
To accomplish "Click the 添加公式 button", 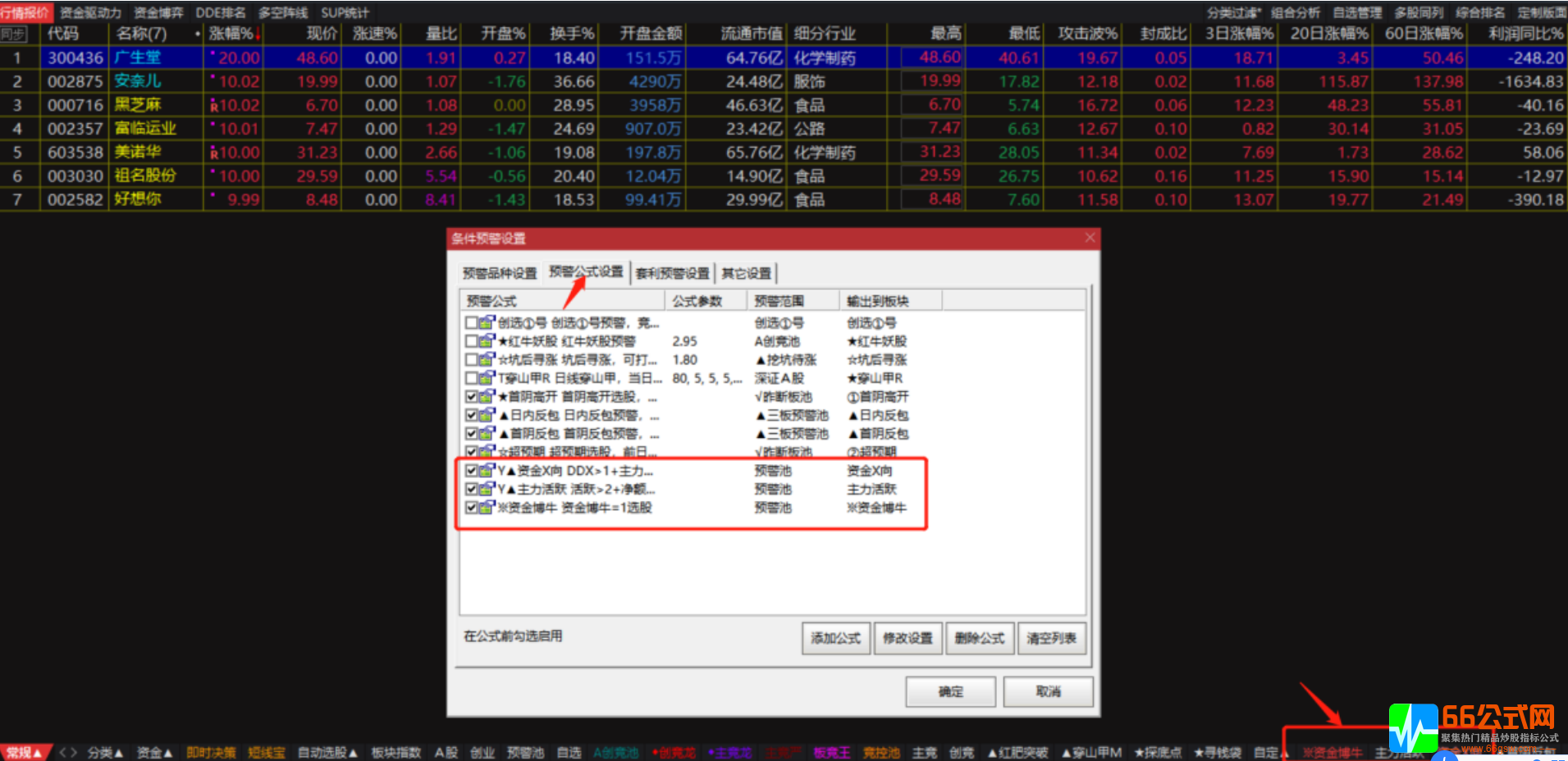I will [835, 638].
